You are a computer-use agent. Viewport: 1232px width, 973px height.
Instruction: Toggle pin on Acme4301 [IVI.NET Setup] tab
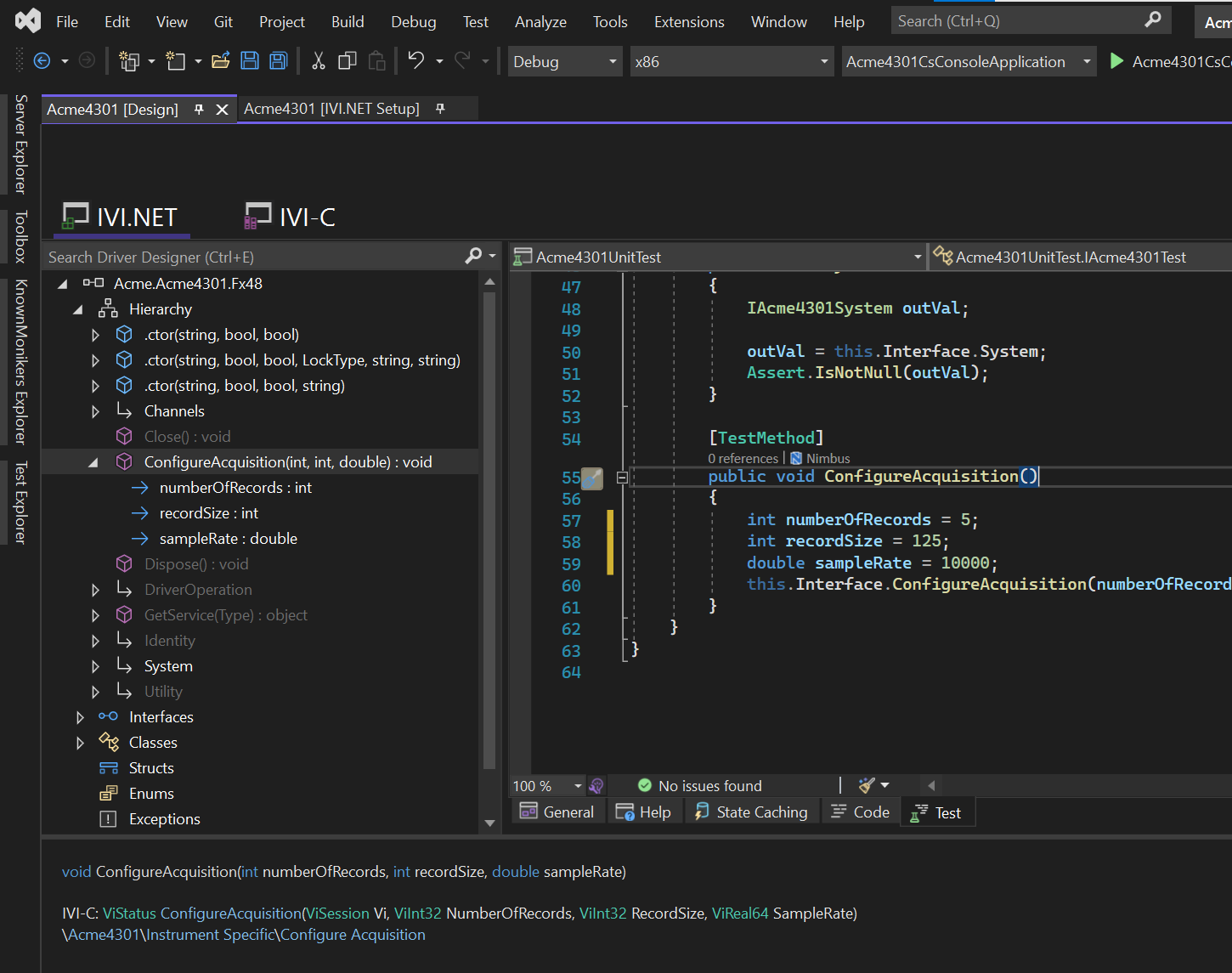click(439, 108)
